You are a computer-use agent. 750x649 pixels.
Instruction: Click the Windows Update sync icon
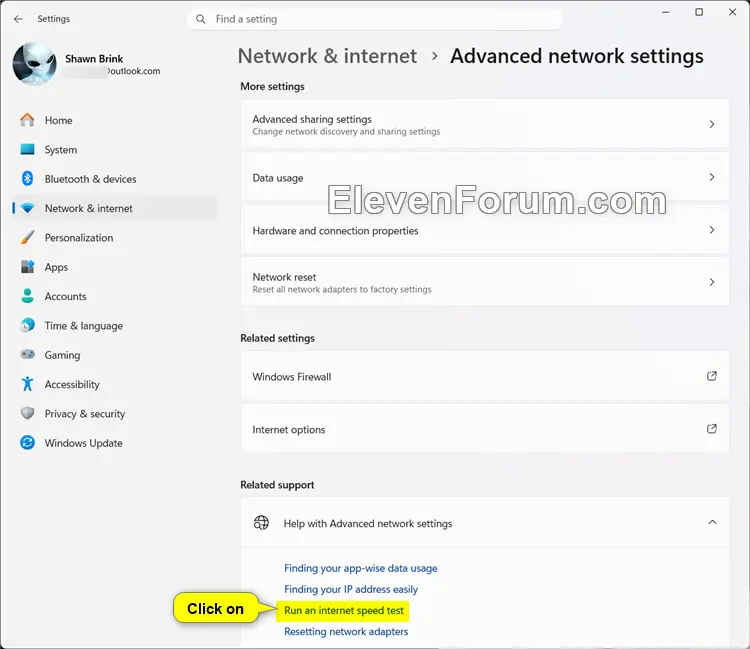click(x=27, y=442)
